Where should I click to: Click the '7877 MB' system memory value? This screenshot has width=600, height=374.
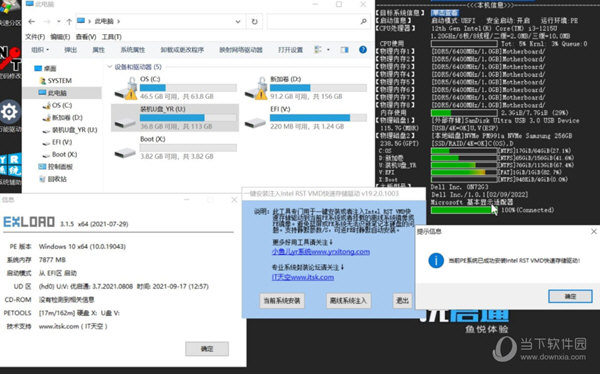pos(52,260)
